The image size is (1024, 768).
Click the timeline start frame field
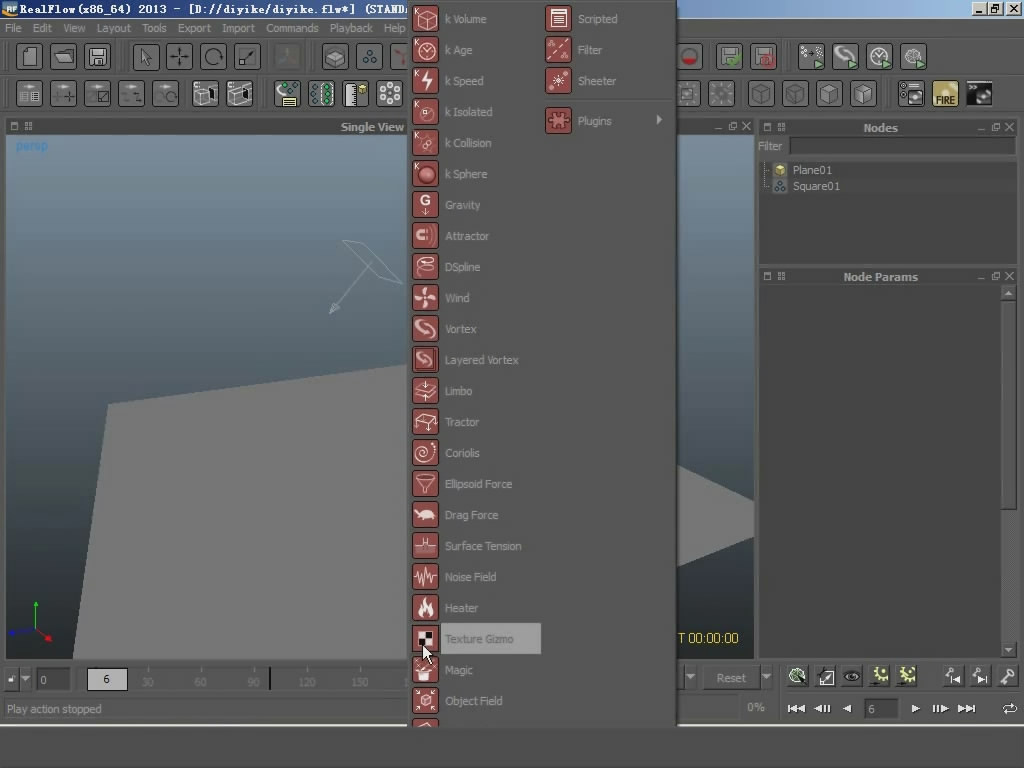click(53, 680)
